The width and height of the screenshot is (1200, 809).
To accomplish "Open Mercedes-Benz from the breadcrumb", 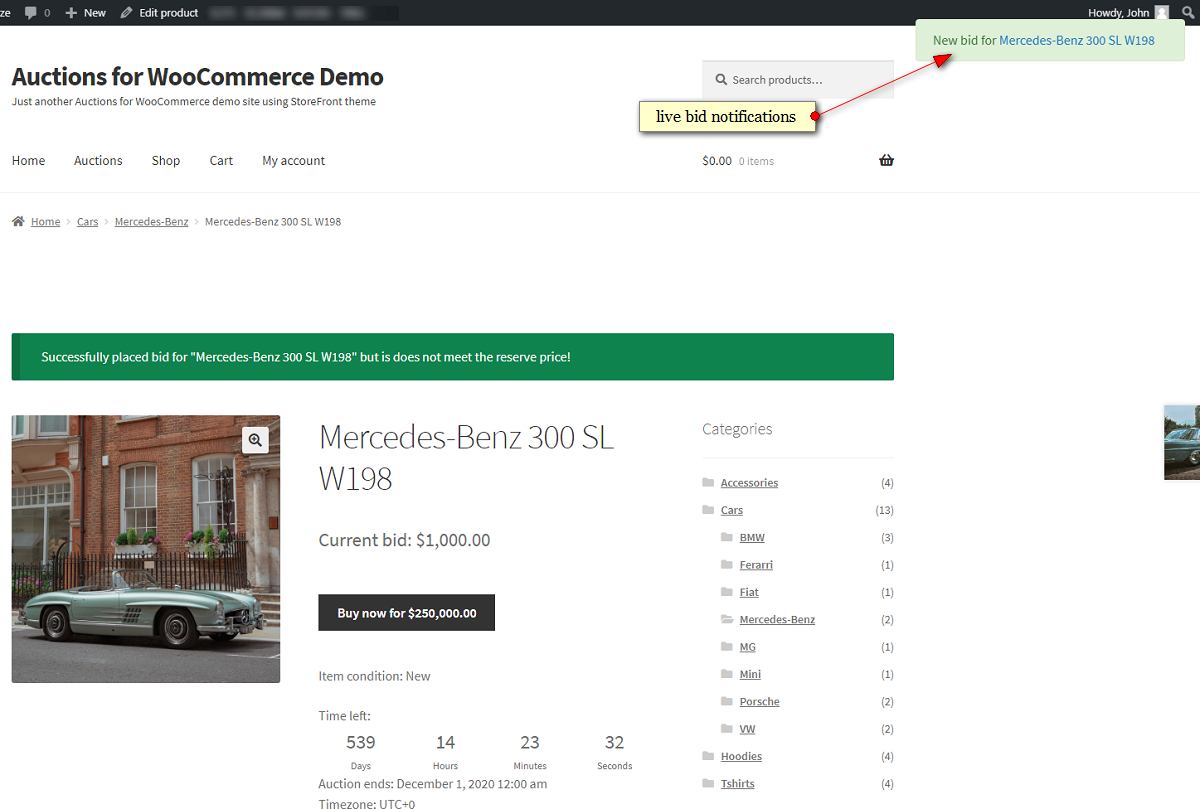I will pyautogui.click(x=151, y=221).
